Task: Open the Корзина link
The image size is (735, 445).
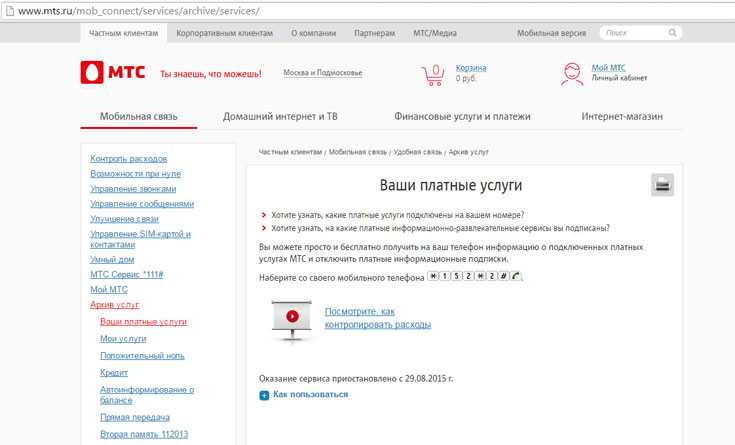Action: click(x=471, y=68)
